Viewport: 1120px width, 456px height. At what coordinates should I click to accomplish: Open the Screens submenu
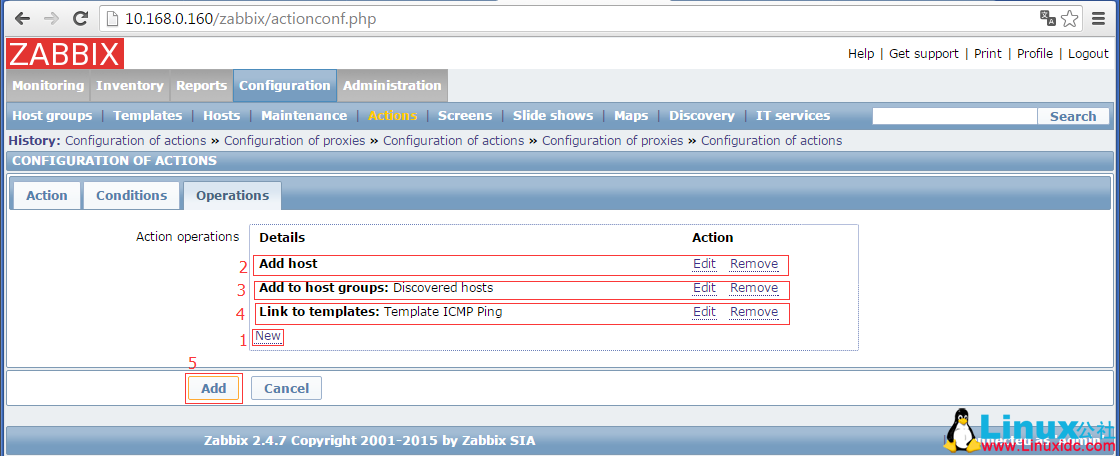465,116
